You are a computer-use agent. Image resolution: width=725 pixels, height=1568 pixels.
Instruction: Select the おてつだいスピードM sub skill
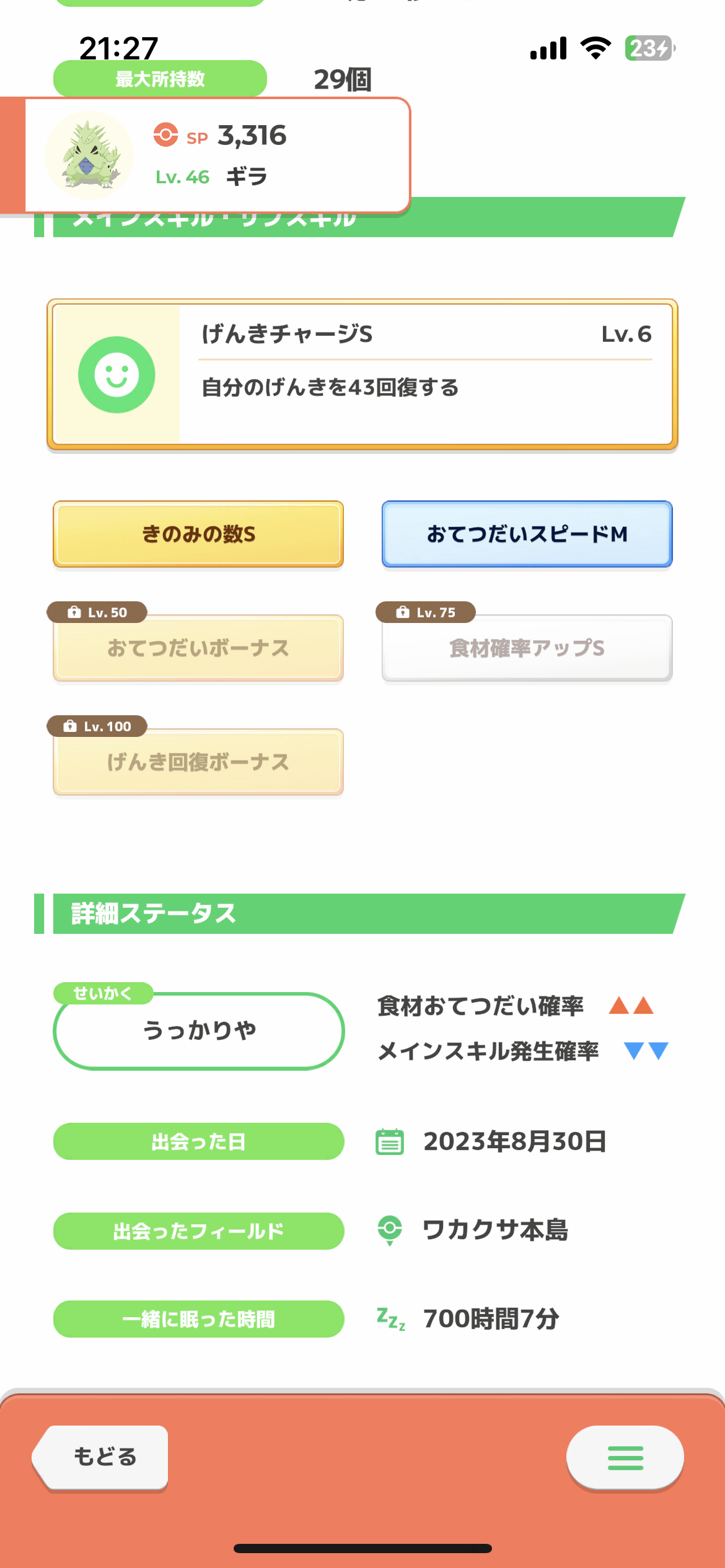527,534
